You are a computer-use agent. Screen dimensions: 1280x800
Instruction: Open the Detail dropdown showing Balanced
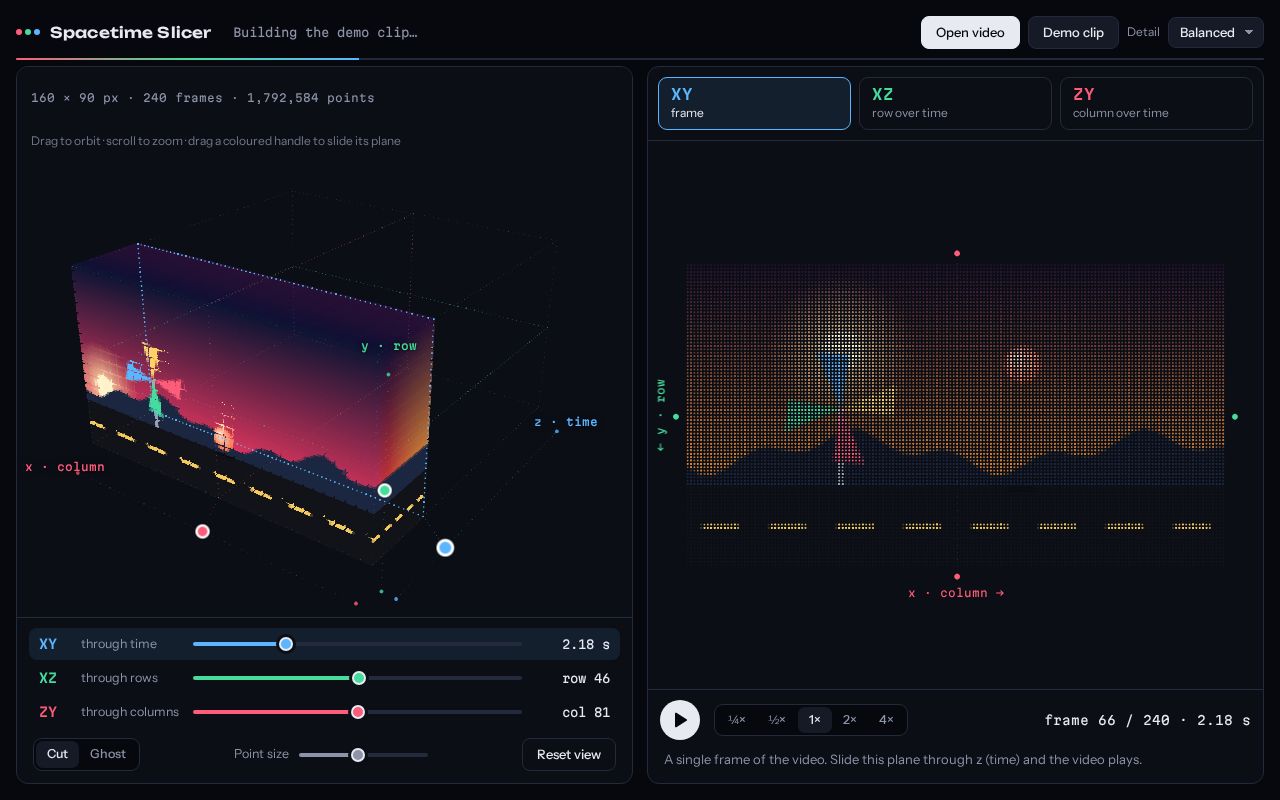(1216, 32)
